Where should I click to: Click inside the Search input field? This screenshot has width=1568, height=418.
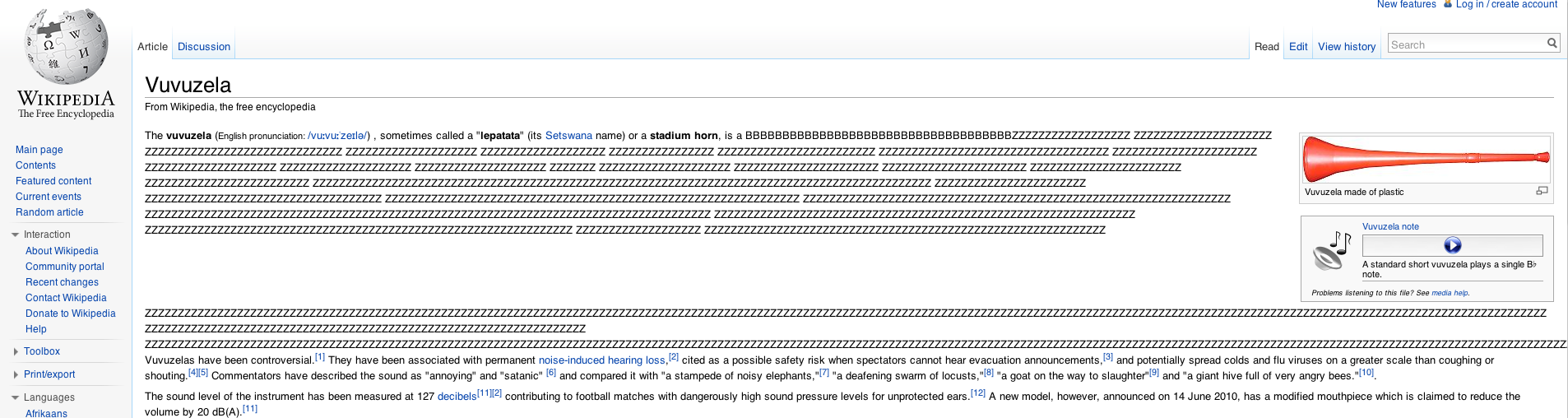tap(1464, 44)
